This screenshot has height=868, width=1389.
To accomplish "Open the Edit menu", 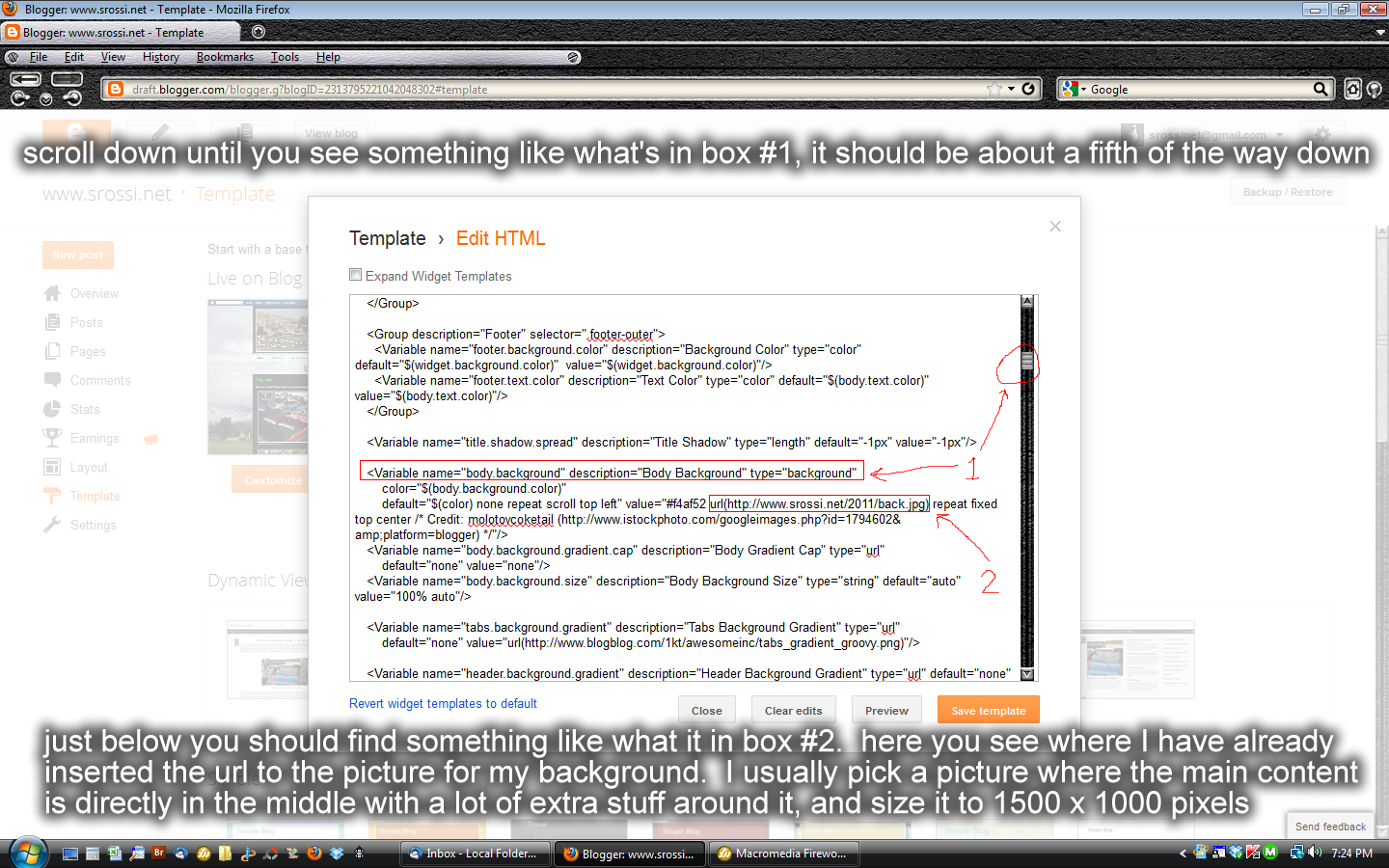I will (x=74, y=57).
